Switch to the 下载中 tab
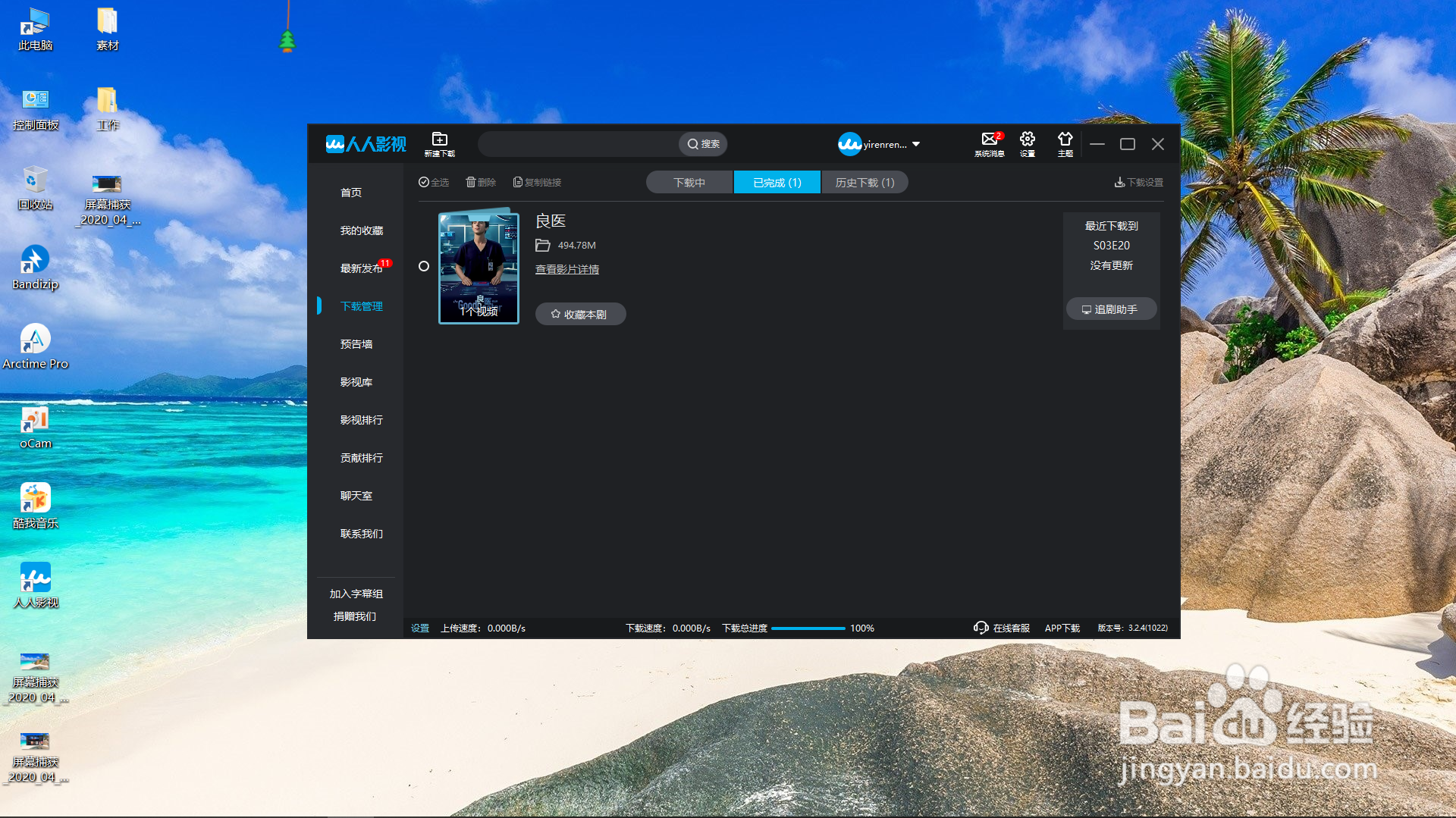1456x818 pixels. tap(689, 183)
